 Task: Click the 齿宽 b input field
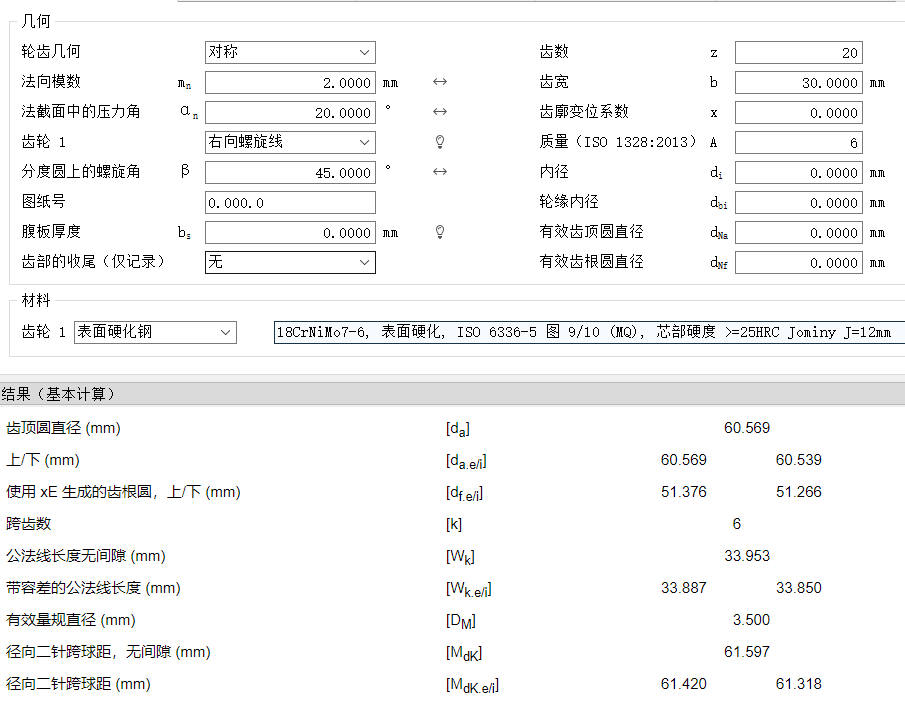[798, 83]
